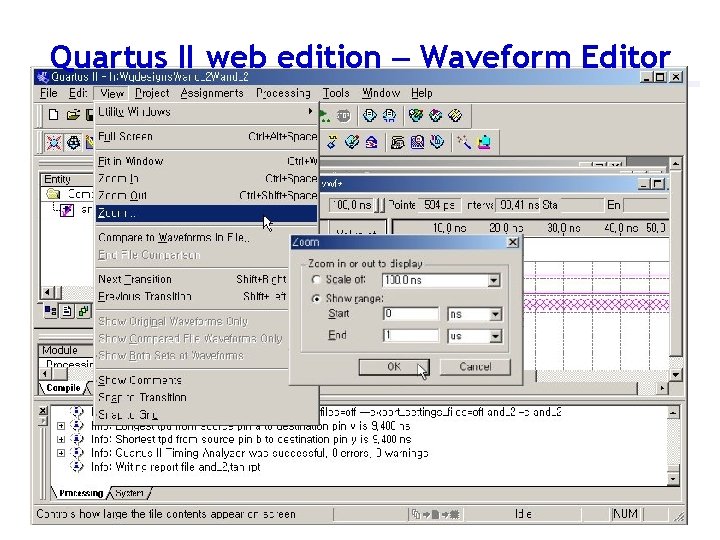Select the 'Scale of' radio button
Screen dimensions: 720x540
[316, 280]
